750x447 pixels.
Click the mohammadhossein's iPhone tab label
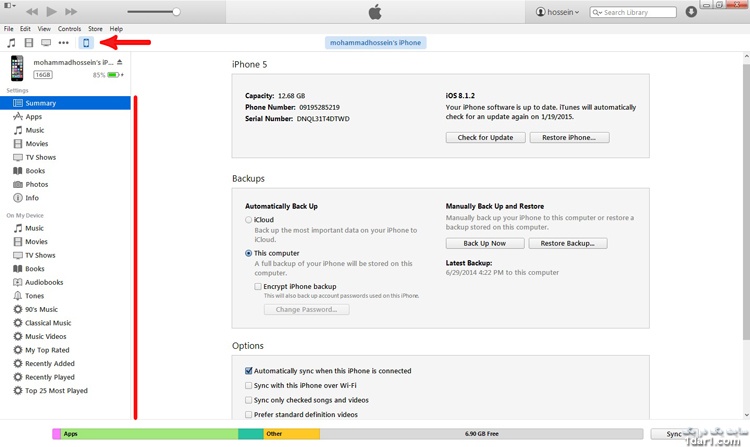[375, 43]
